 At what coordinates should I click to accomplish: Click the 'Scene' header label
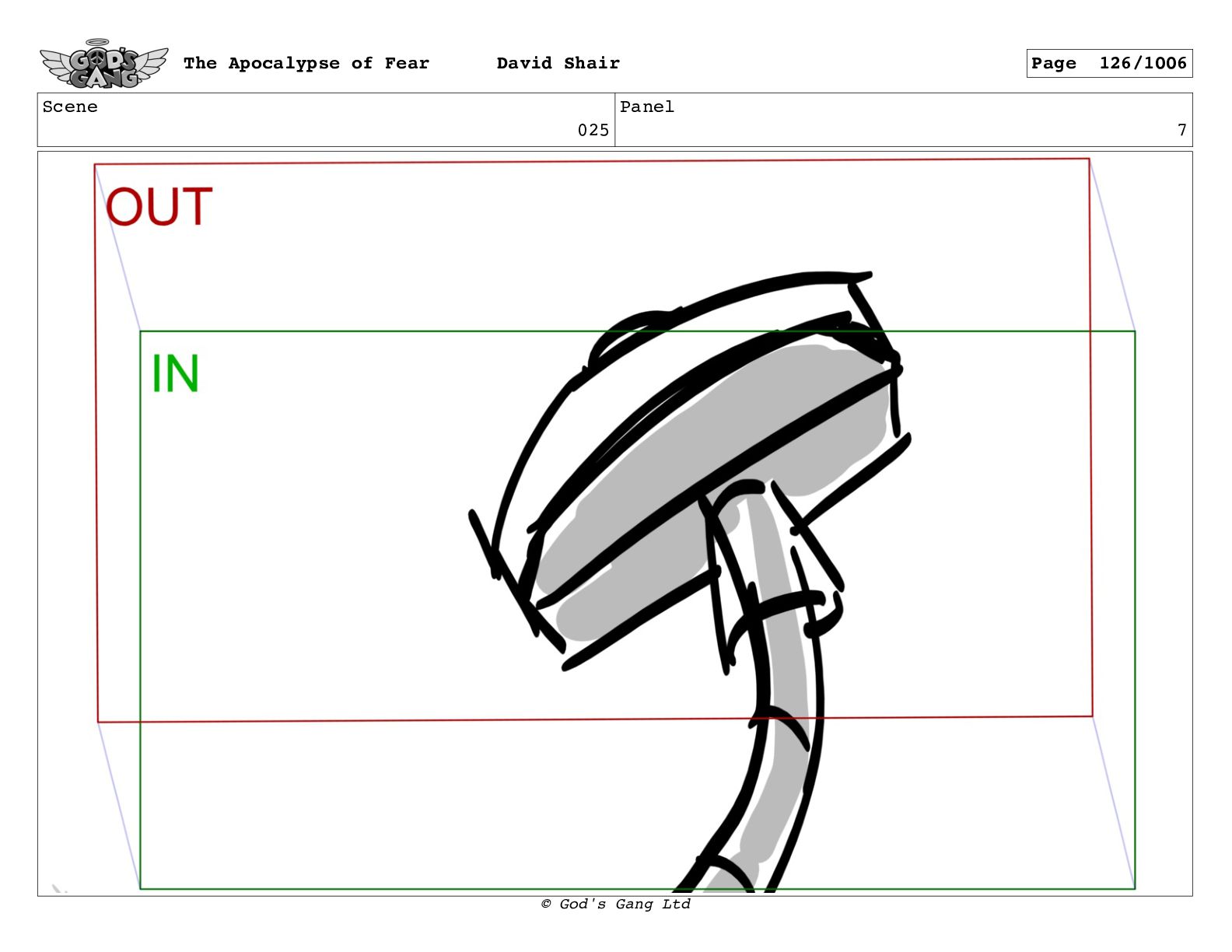click(x=70, y=107)
